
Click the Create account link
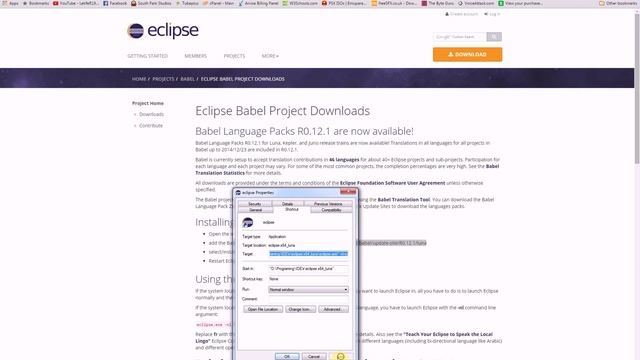[461, 14]
